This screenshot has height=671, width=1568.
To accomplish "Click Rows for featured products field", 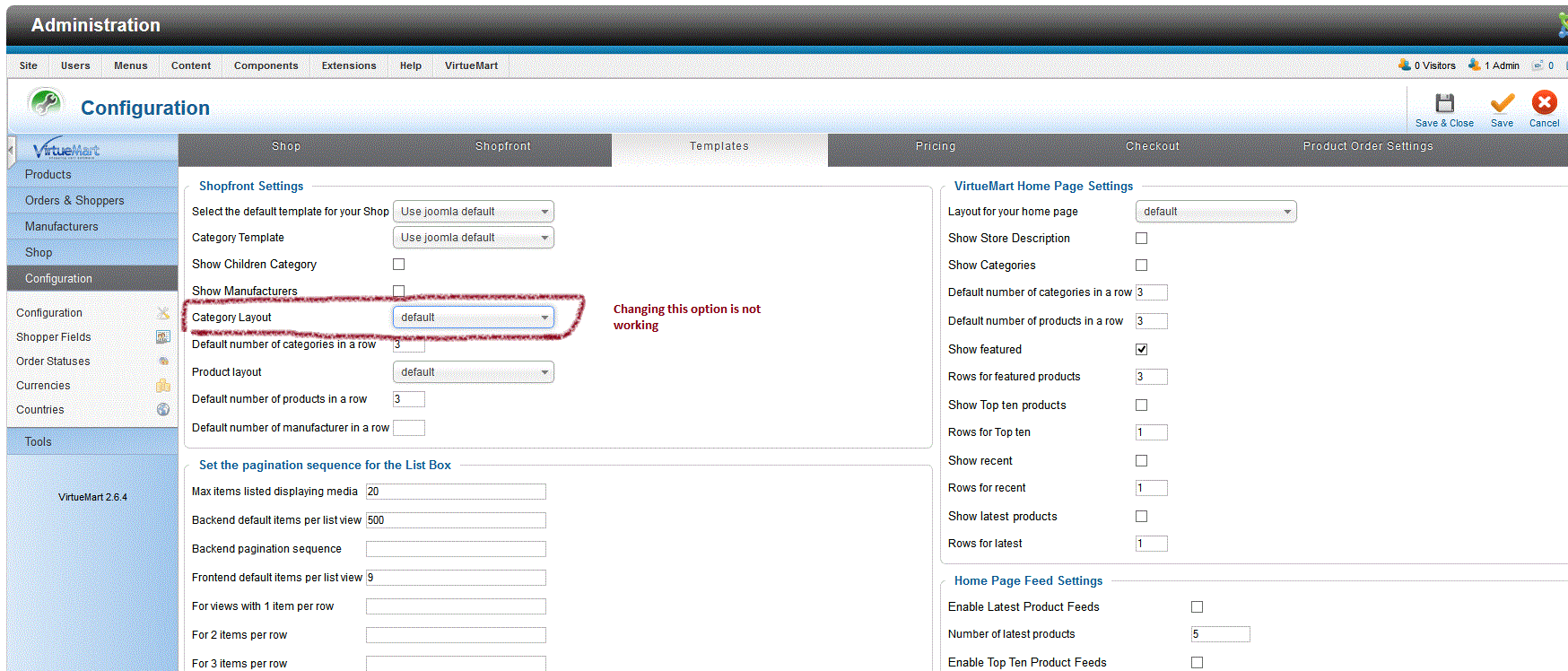I will click(x=1152, y=377).
